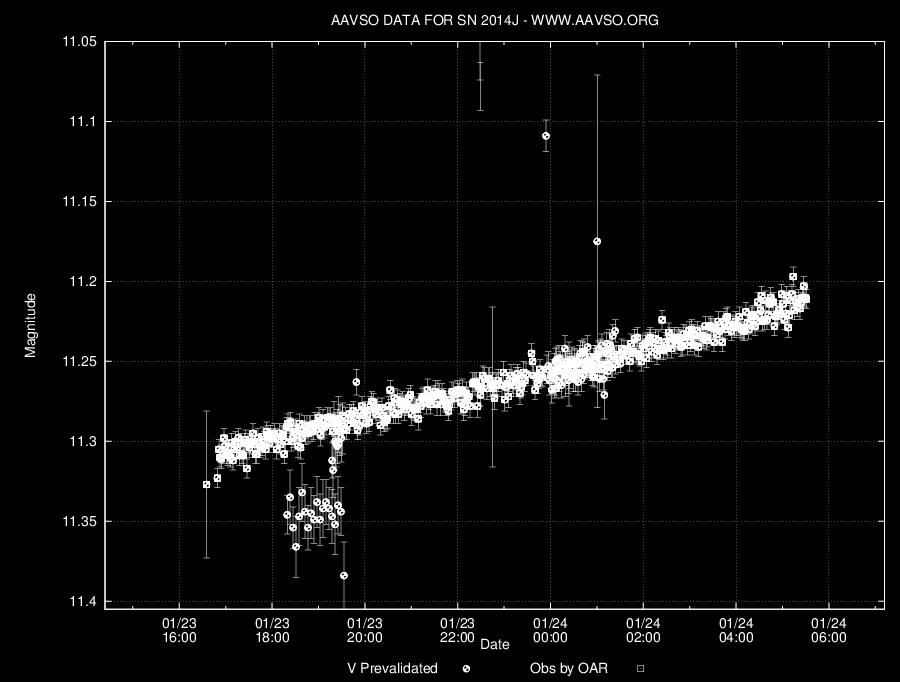Click the 11.2 magnitude tick label
This screenshot has height=682, width=900.
[83, 281]
